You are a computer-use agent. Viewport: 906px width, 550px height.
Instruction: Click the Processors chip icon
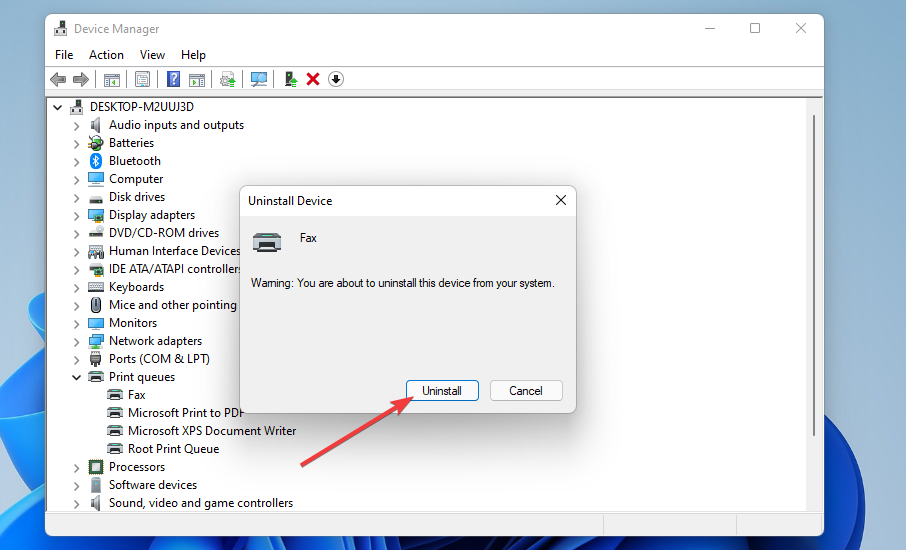point(96,467)
